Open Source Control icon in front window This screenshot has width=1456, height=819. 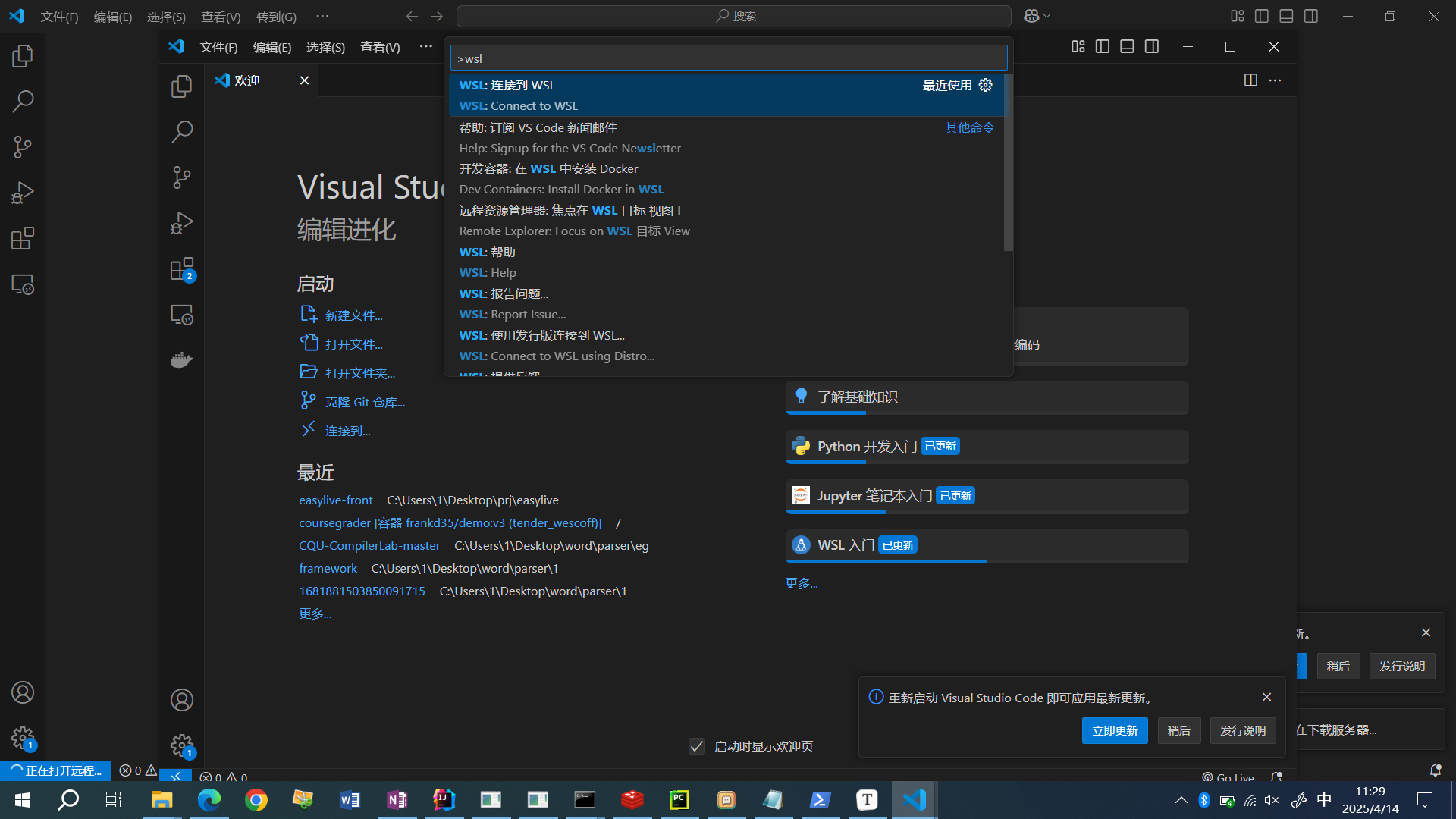tap(182, 177)
